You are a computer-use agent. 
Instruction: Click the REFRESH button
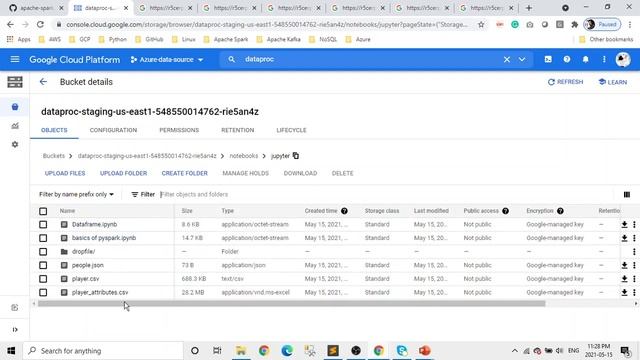point(565,82)
